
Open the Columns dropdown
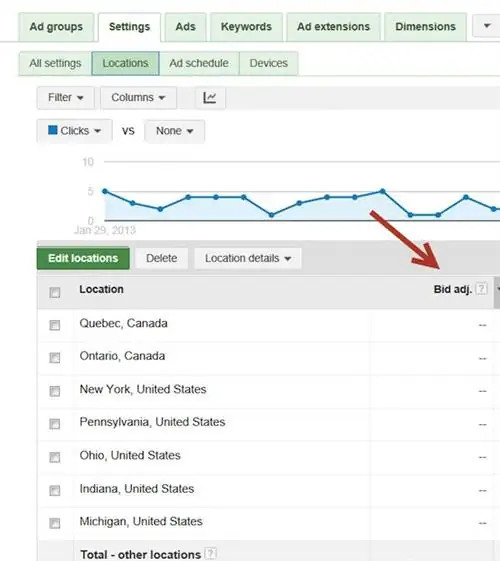click(138, 97)
